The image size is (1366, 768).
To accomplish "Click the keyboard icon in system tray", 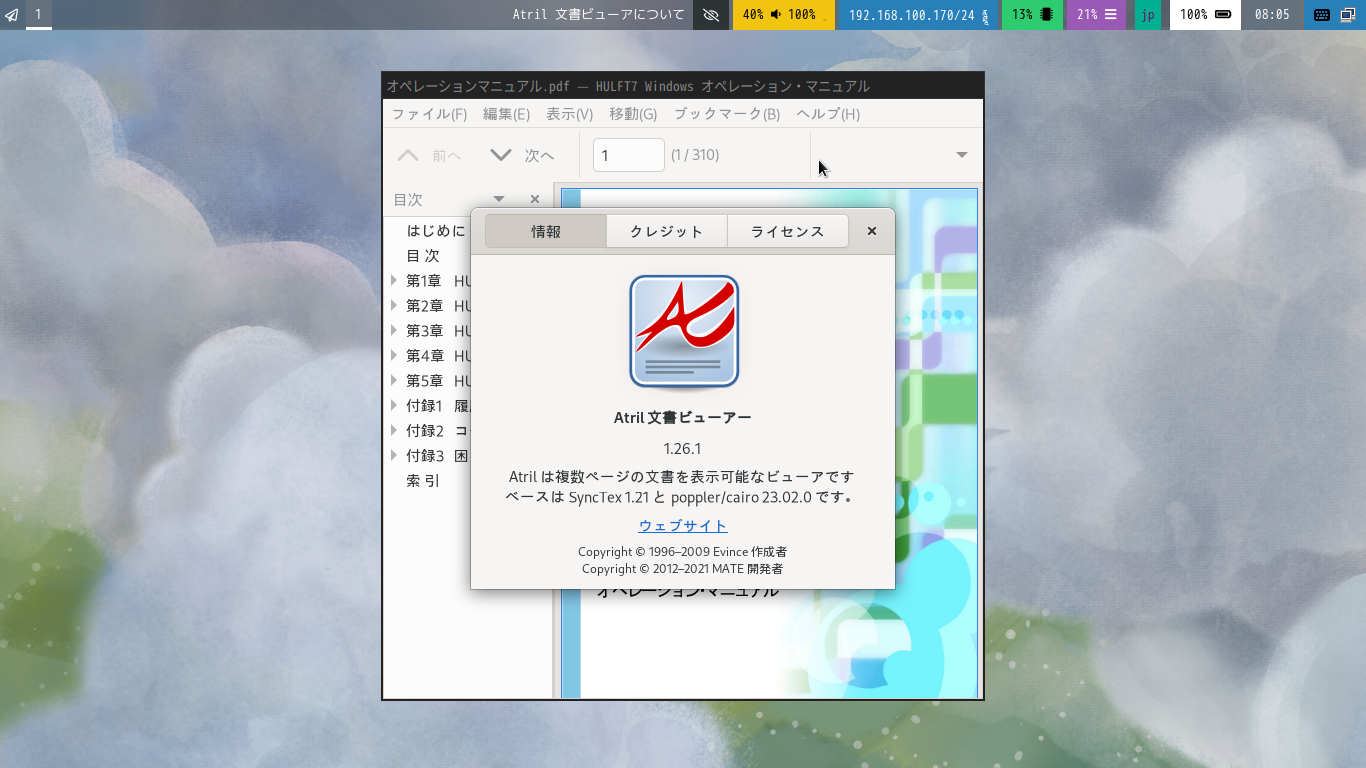I will tap(1321, 15).
